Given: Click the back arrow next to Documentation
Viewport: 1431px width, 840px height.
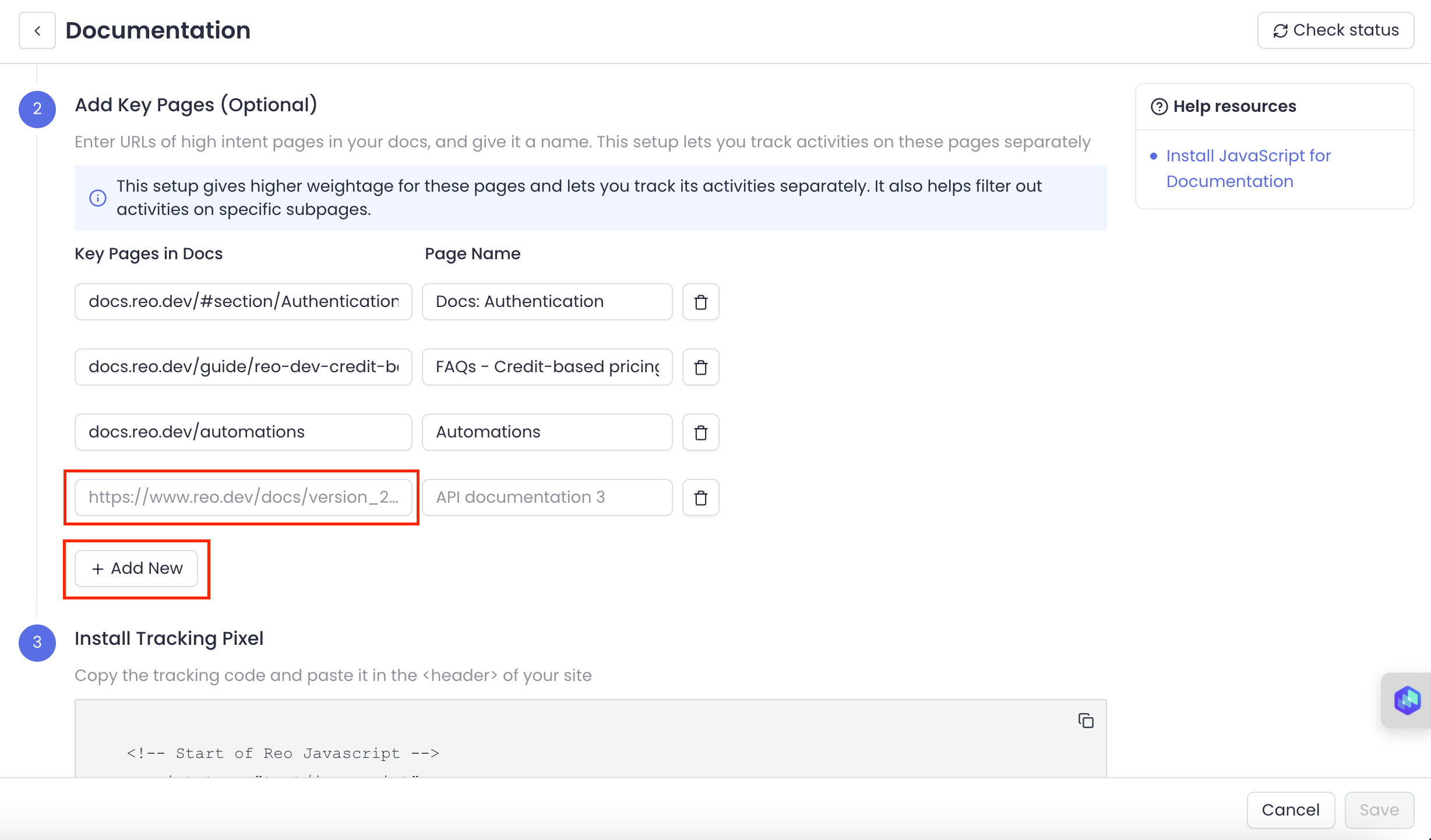Looking at the screenshot, I should (37, 31).
